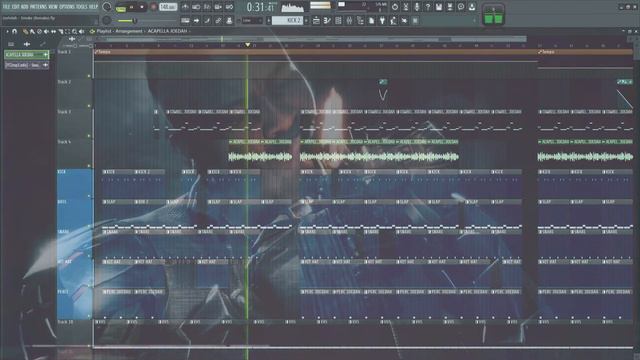The image size is (640, 360).
Task: Click the render/export icon
Action: tap(450, 7)
